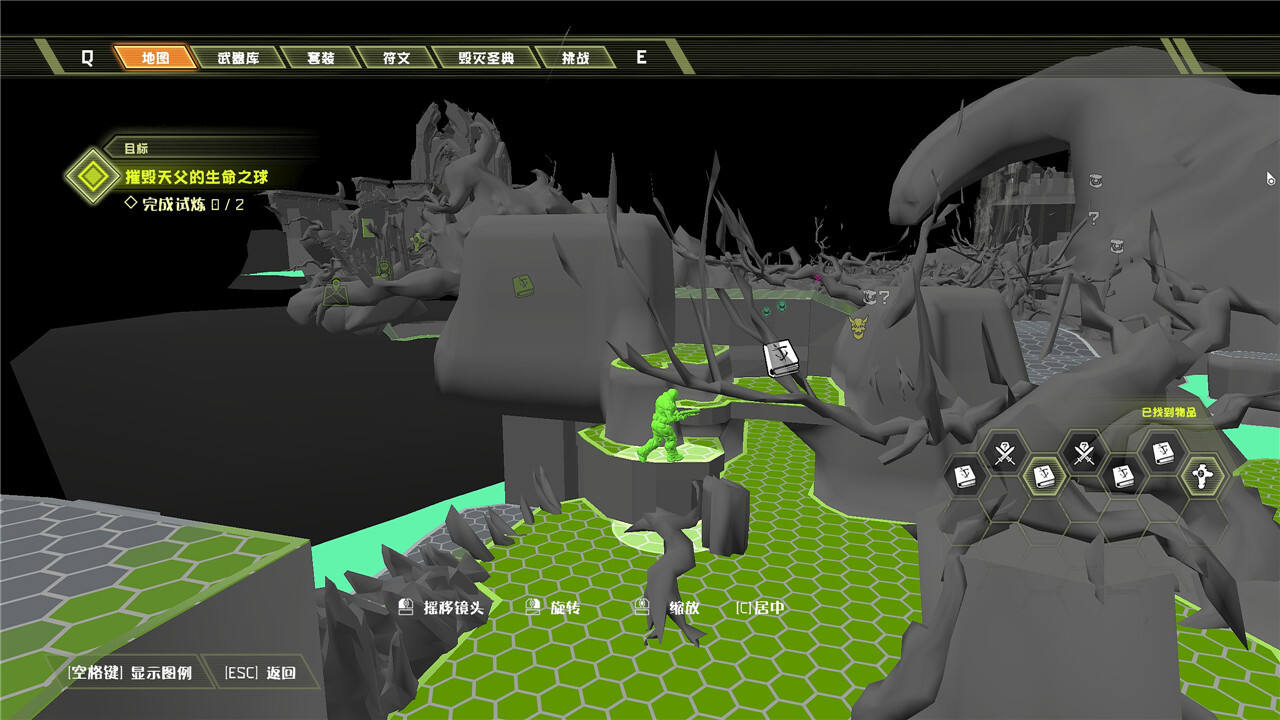Go to the 挑战 (Challenges) tab

576,58
